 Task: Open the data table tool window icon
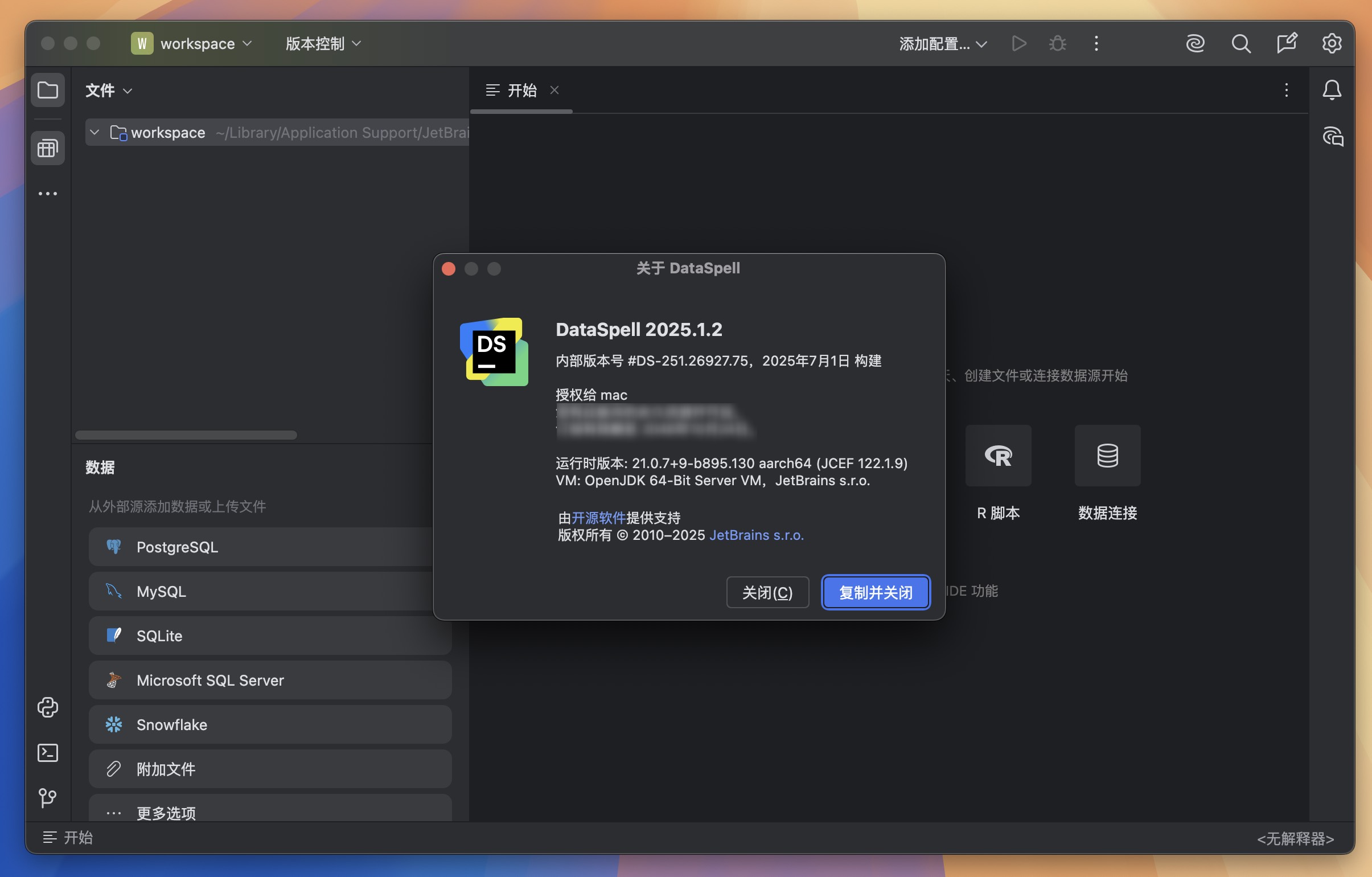click(48, 148)
